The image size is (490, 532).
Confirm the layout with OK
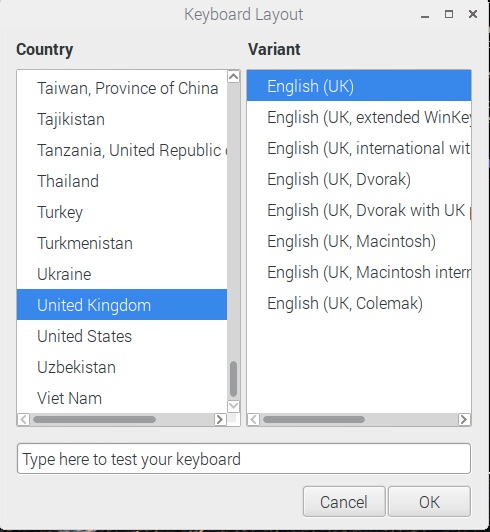tap(429, 501)
